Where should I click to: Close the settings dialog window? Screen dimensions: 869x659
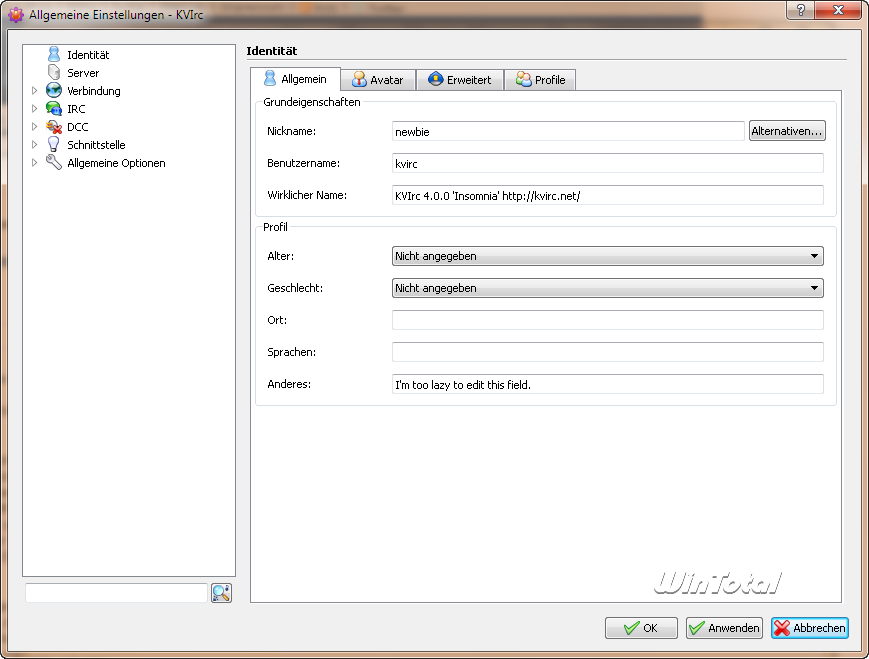837,10
